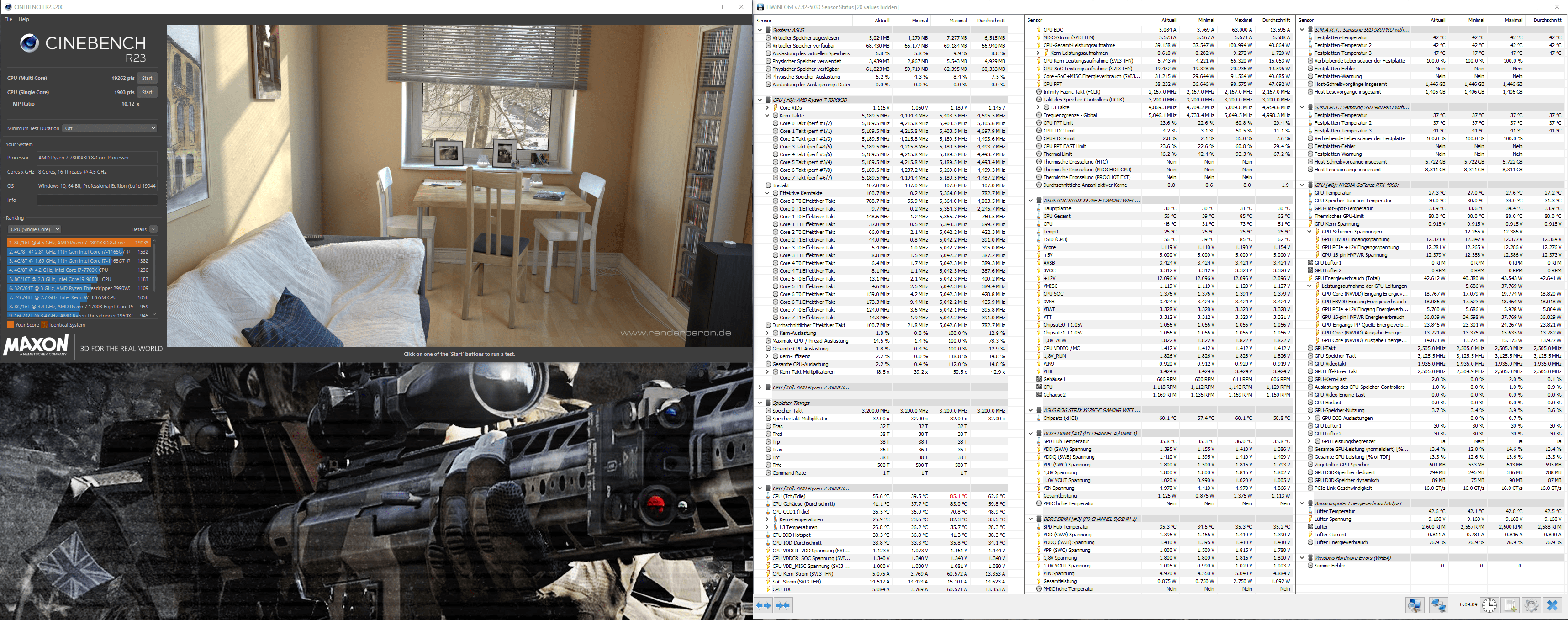The height and width of the screenshot is (620, 1568).
Task: Open the monitor with magnifier summary icon
Action: click(1415, 605)
